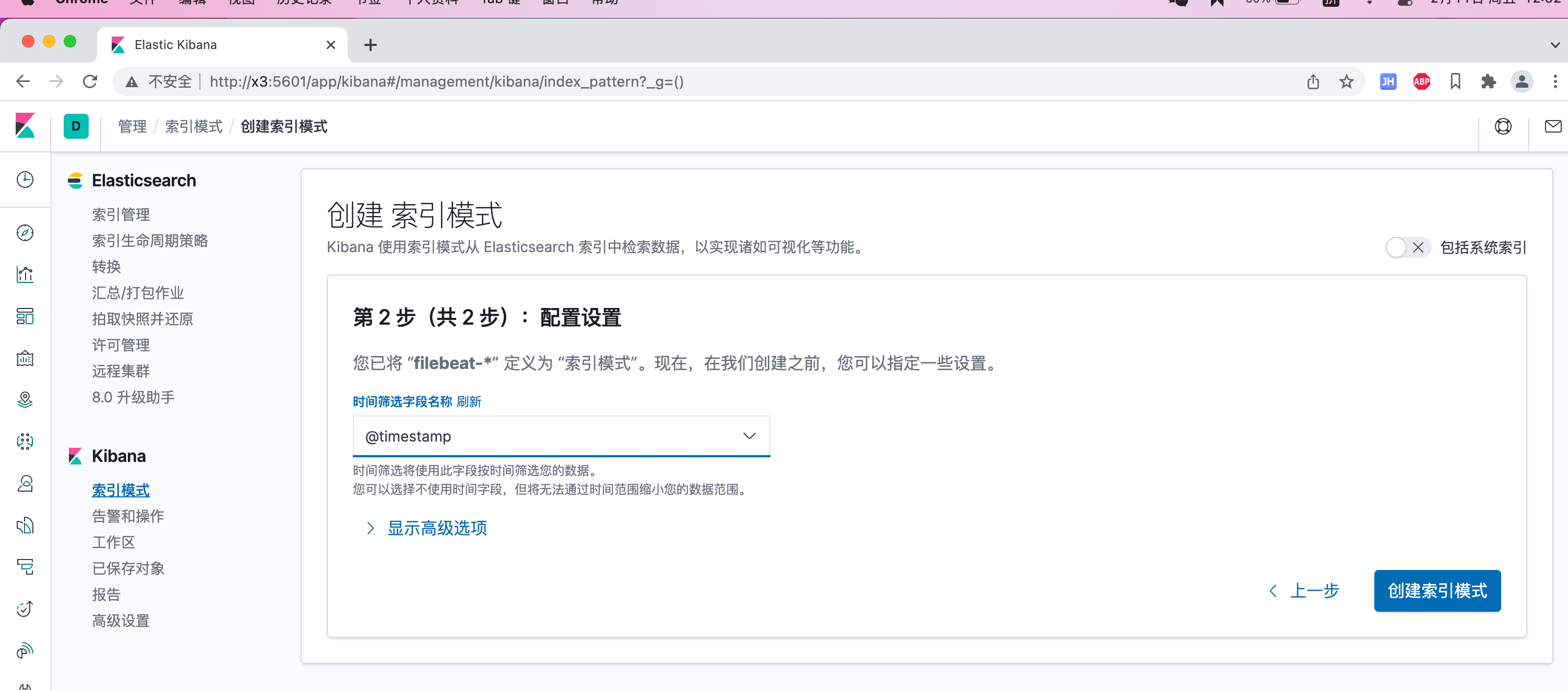Click the mail newsfeed icon in header

[1553, 126]
